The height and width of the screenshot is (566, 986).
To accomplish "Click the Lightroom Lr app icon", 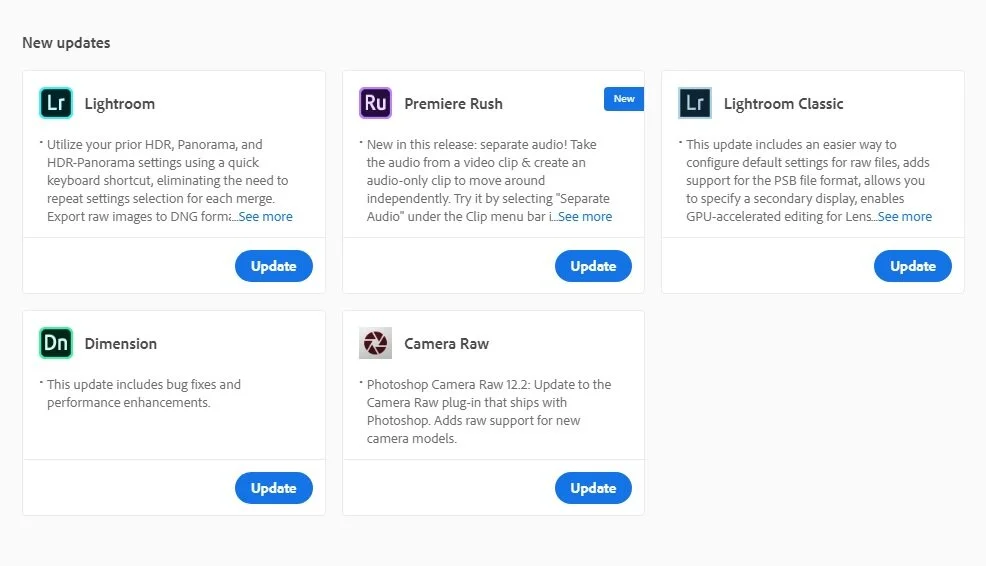I will point(56,103).
